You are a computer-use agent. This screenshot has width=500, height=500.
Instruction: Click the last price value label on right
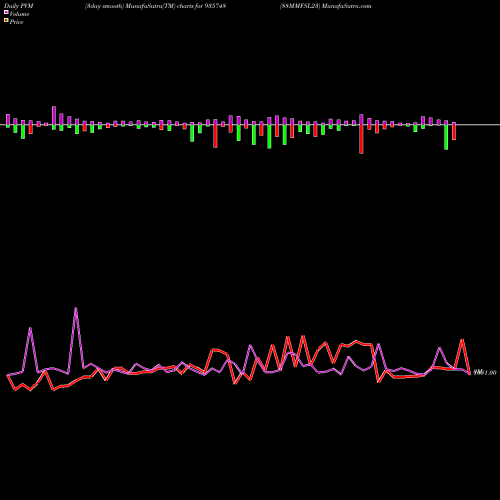pos(485,373)
